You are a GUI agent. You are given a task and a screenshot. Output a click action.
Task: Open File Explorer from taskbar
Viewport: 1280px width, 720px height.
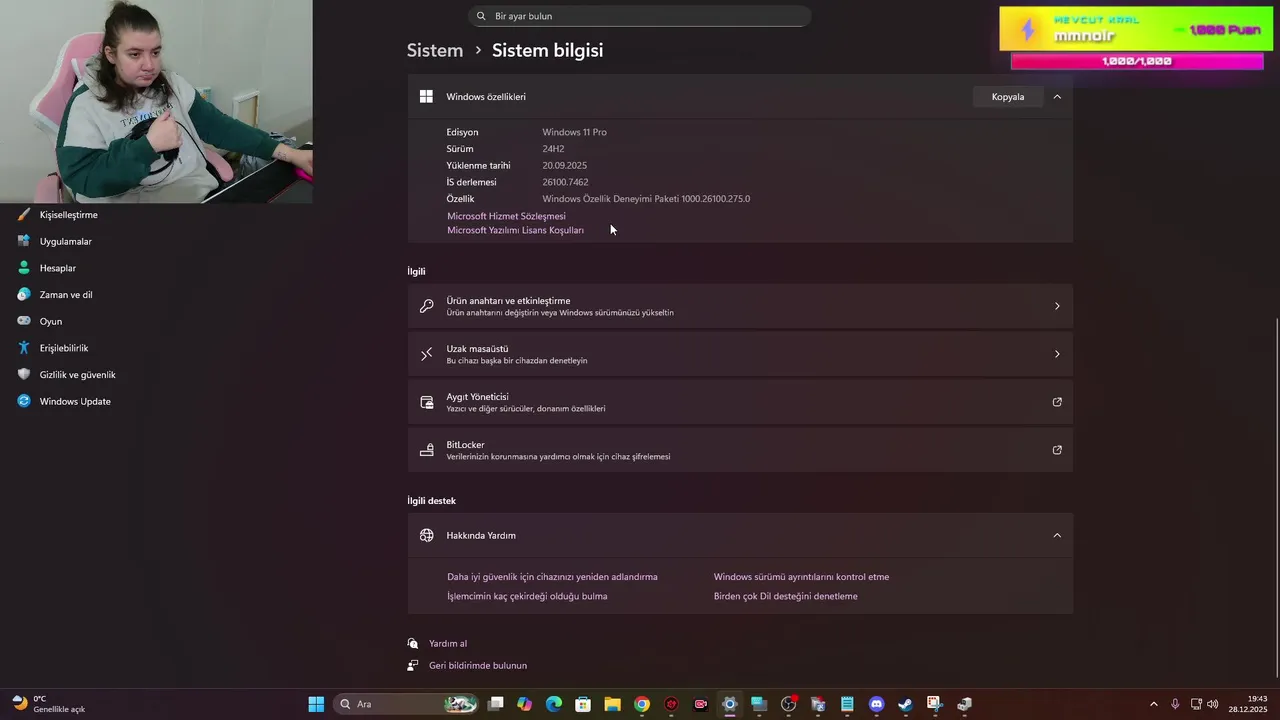click(x=612, y=704)
